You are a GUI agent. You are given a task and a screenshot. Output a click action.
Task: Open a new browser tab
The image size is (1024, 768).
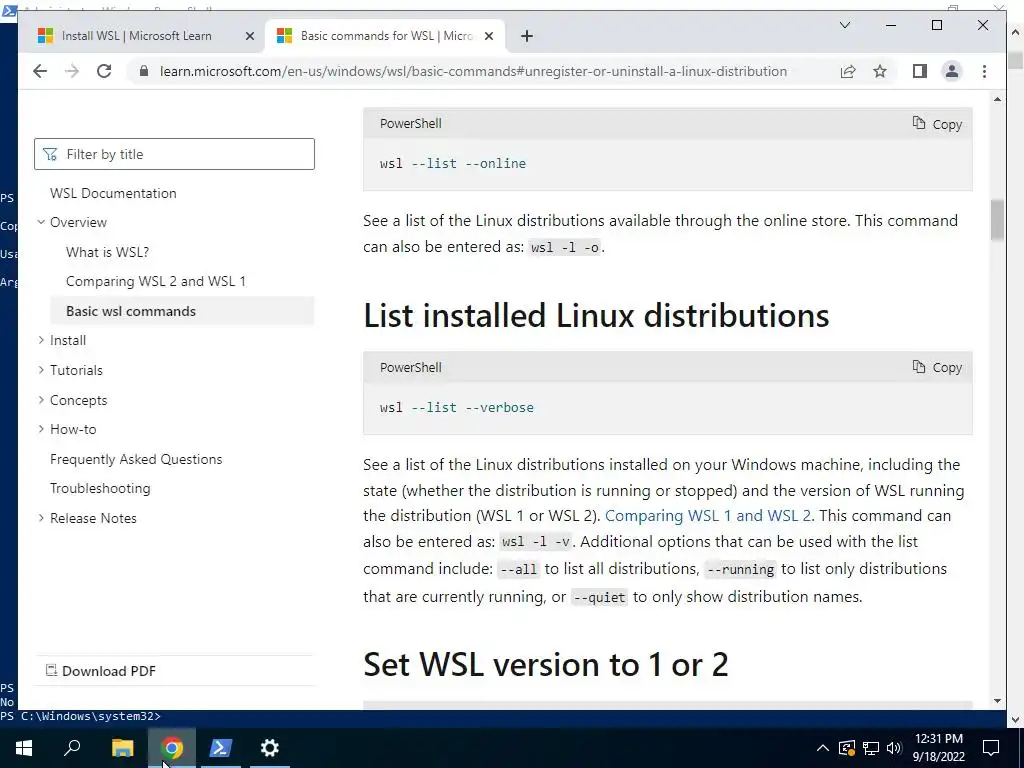click(527, 36)
